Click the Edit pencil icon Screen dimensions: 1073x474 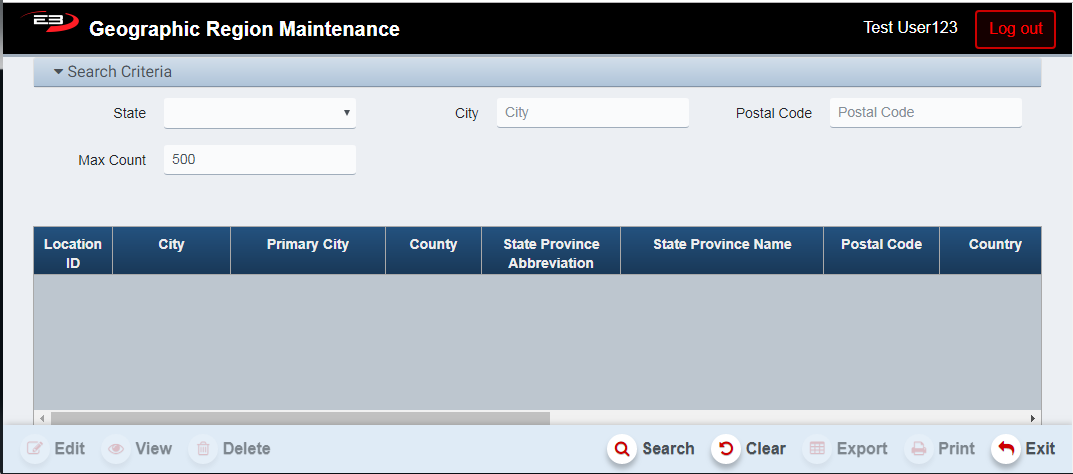pyautogui.click(x=35, y=449)
